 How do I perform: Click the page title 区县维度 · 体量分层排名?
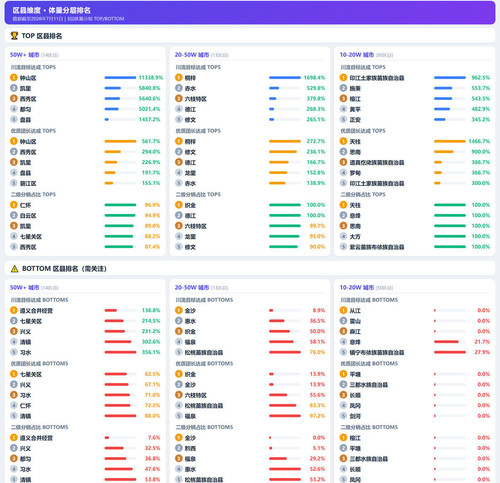pyautogui.click(x=52, y=10)
